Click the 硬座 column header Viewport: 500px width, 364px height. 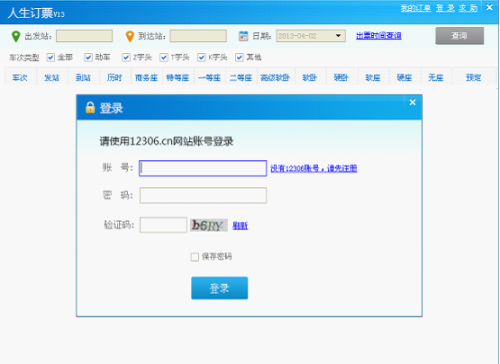coord(405,78)
